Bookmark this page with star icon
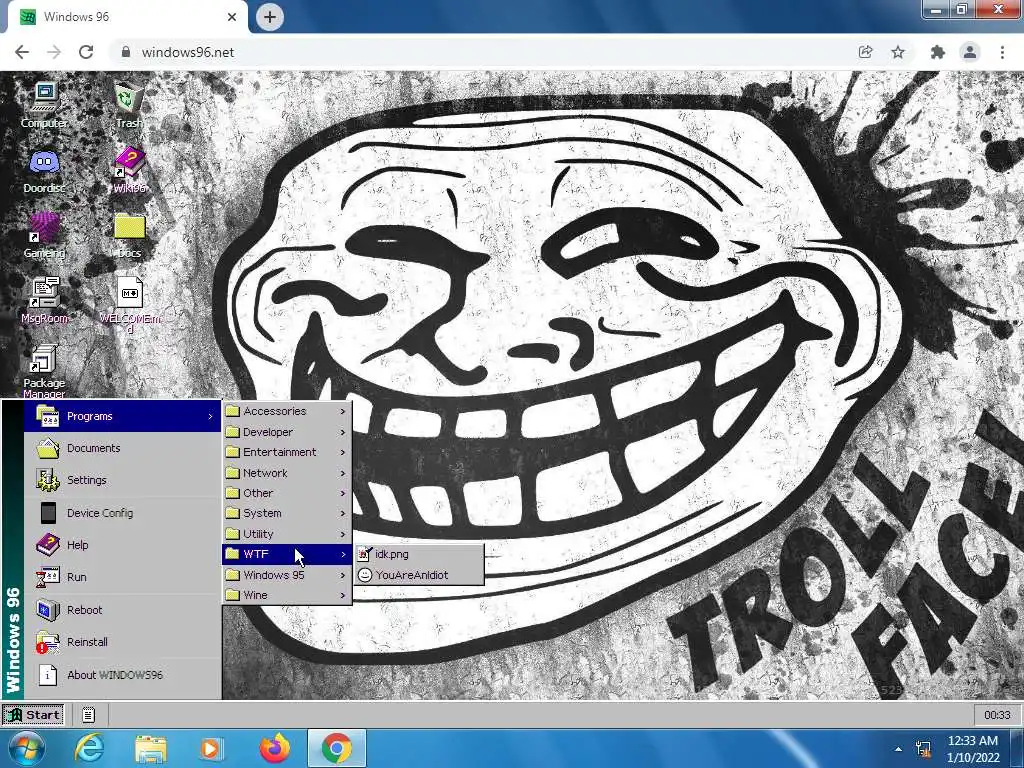Screen dimensions: 1024x768 coord(898,52)
